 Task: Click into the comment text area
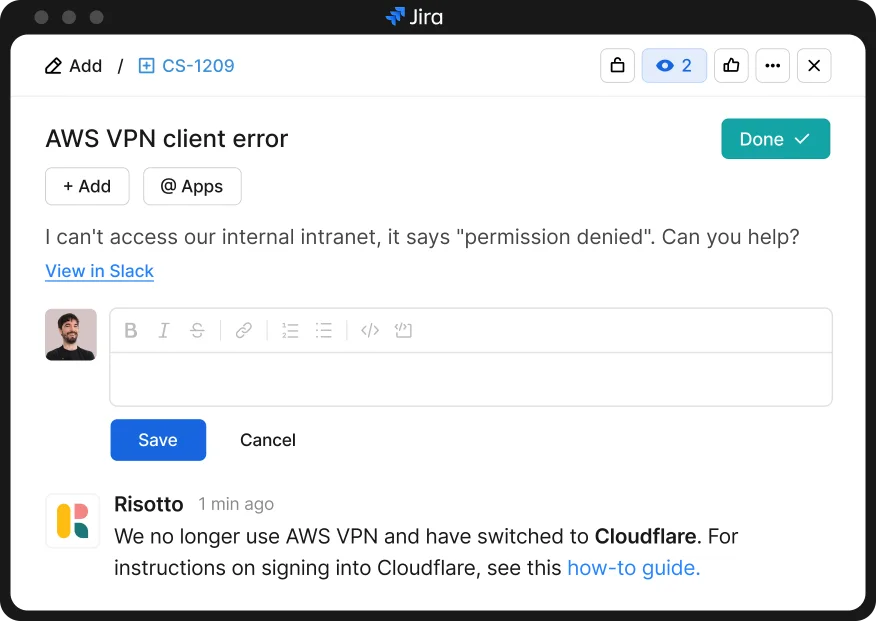pos(471,379)
